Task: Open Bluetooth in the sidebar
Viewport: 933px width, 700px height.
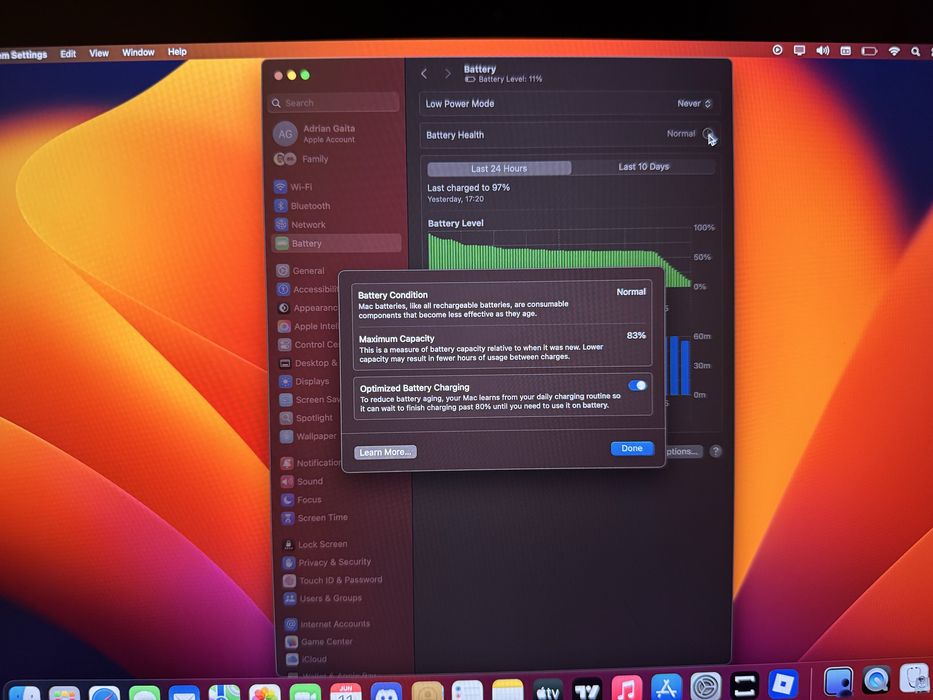Action: point(302,206)
